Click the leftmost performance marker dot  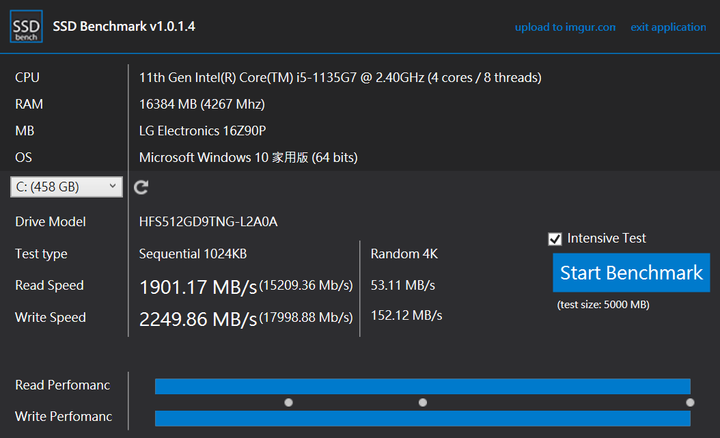click(288, 402)
